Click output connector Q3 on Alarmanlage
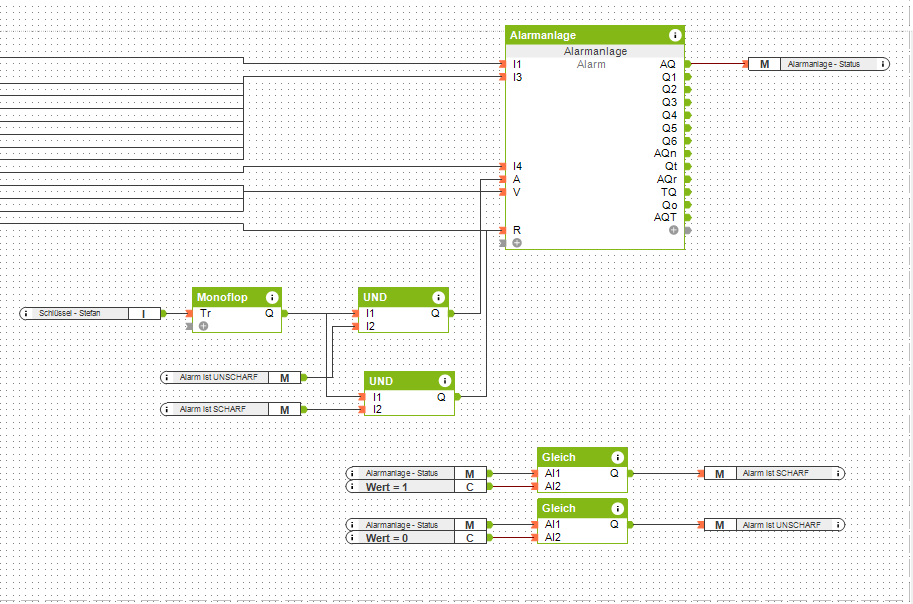Screen dimensions: 913x604 click(688, 103)
